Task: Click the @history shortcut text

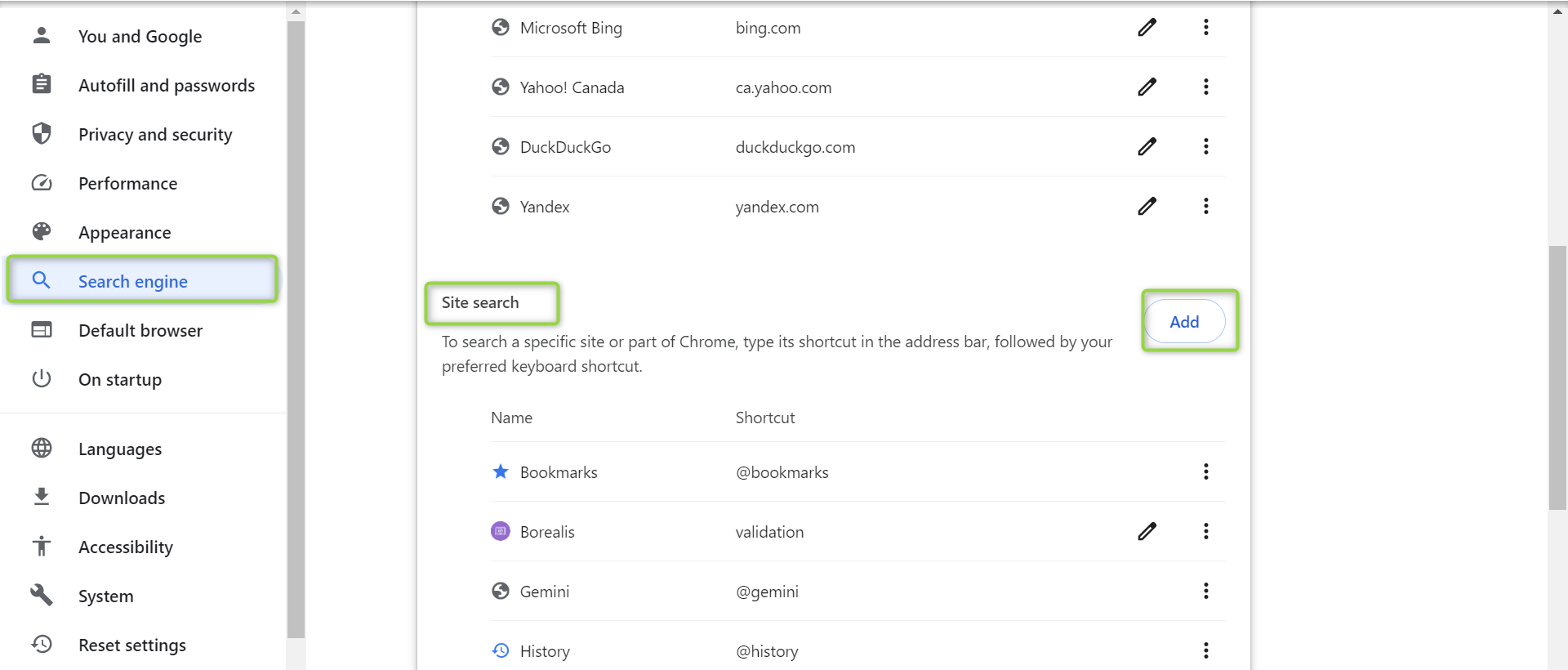Action: [767, 651]
